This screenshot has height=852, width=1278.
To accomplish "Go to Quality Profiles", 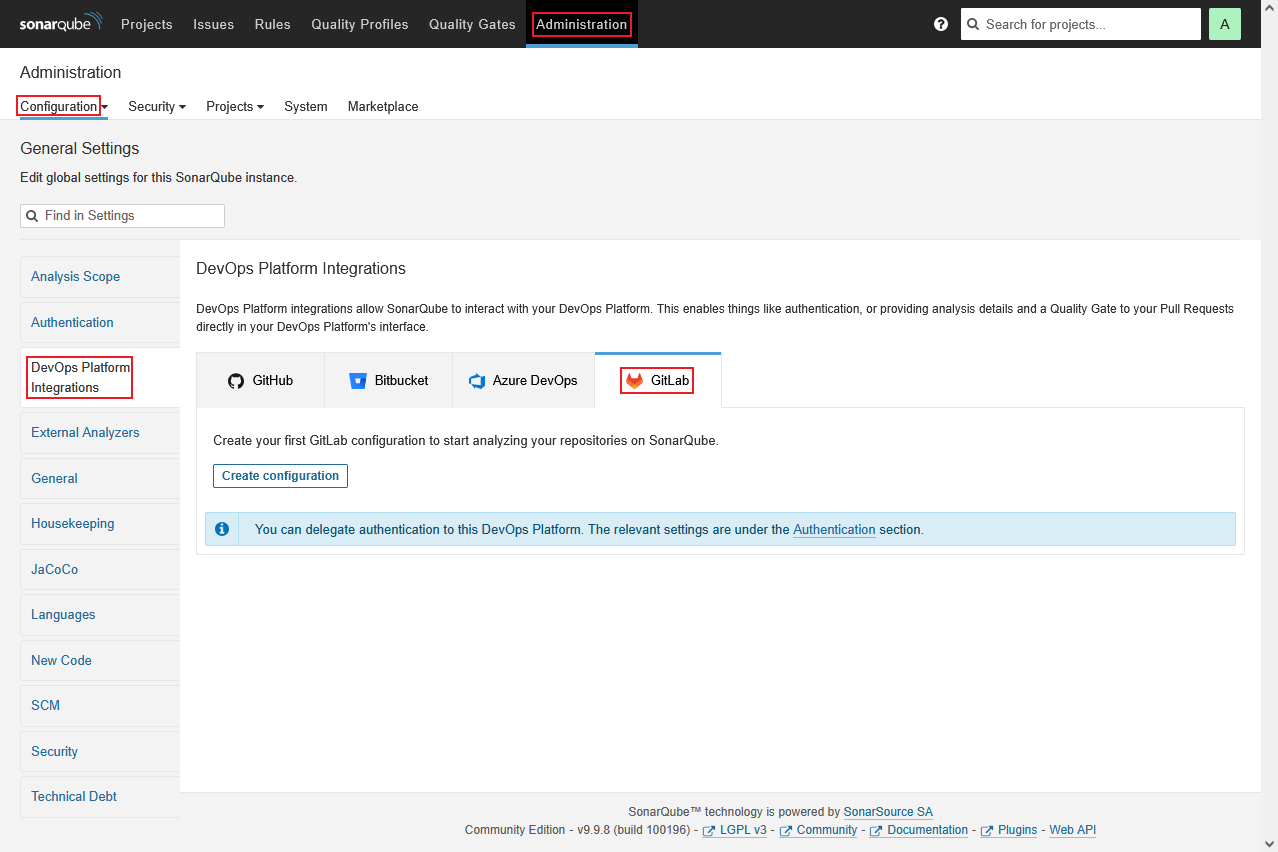I will coord(360,24).
